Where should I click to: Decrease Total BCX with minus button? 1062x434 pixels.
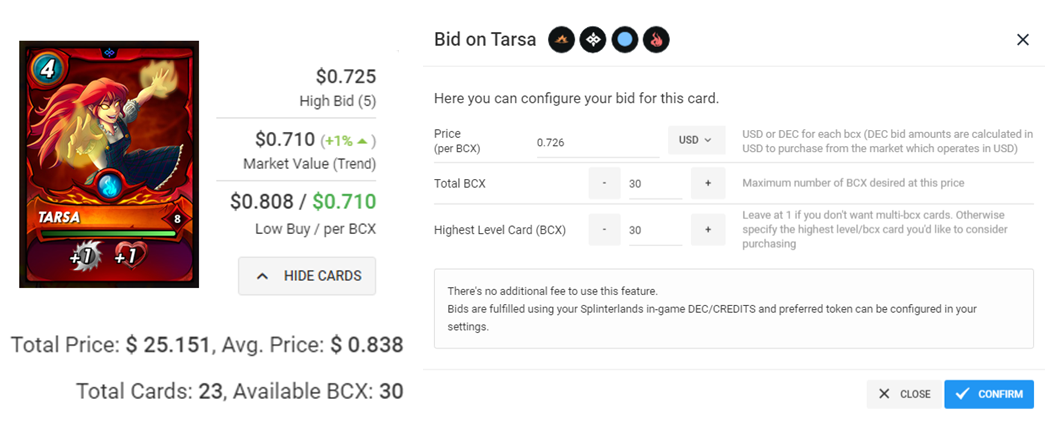(x=604, y=183)
